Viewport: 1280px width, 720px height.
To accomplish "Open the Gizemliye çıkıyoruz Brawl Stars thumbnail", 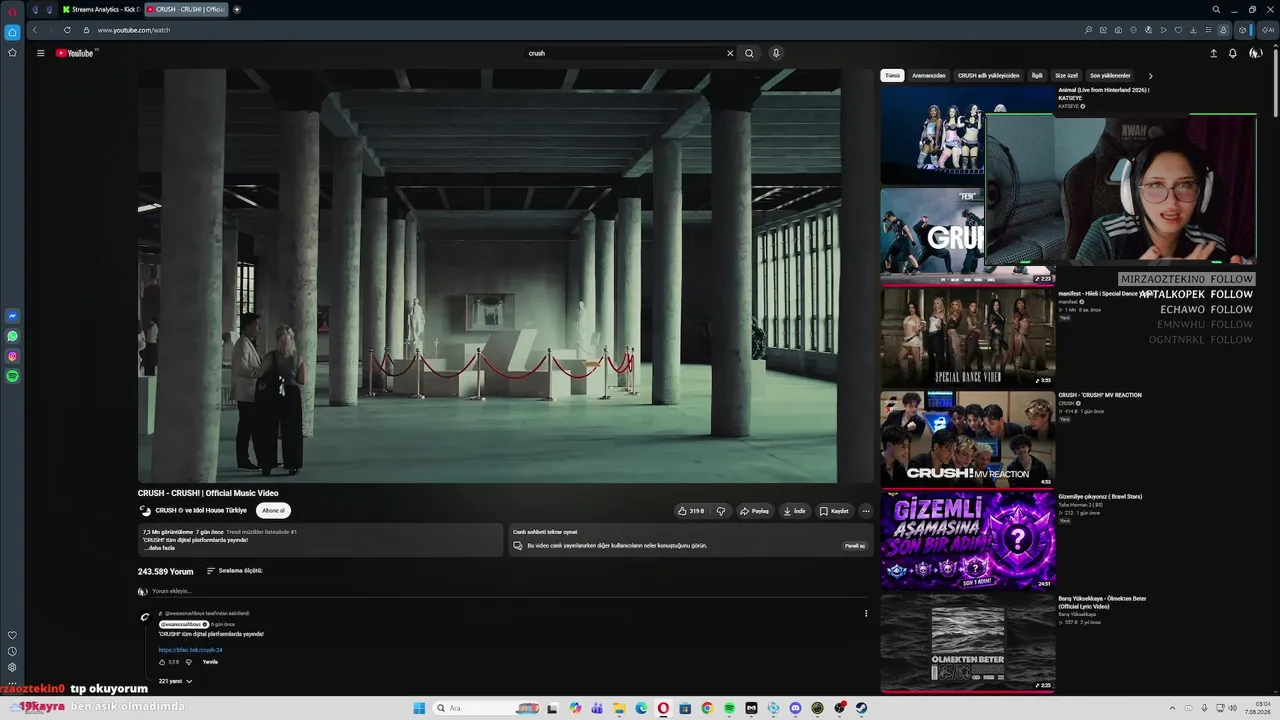I will (967, 541).
